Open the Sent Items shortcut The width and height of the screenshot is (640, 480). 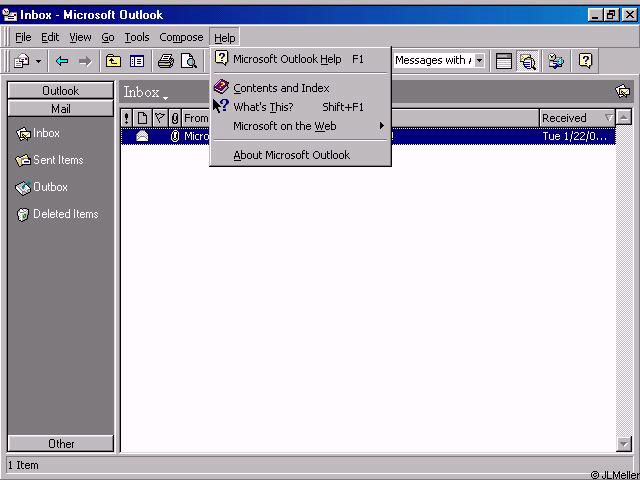(x=49, y=160)
